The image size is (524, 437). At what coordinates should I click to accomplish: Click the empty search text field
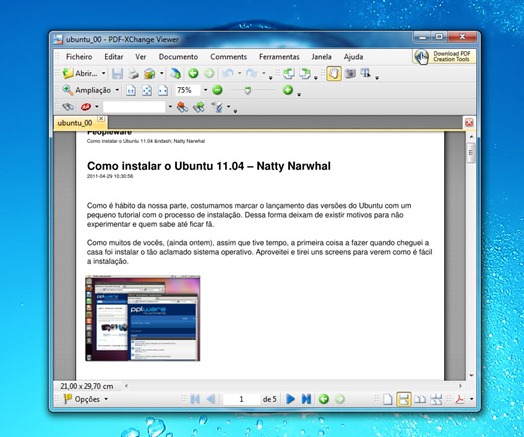134,107
